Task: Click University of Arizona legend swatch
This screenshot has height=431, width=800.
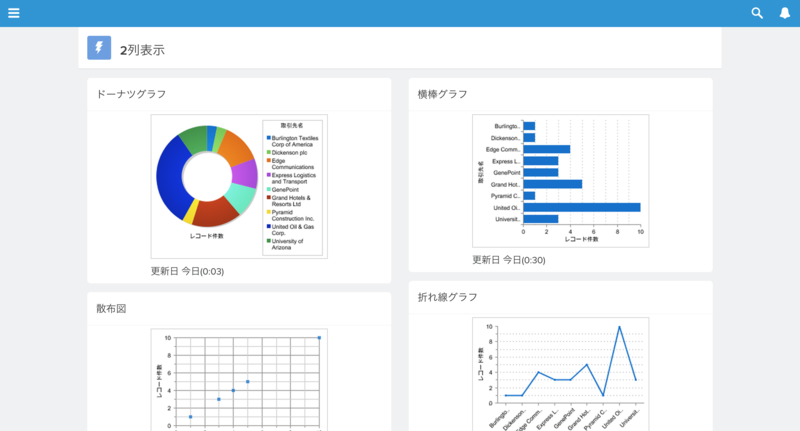Action: tap(269, 241)
